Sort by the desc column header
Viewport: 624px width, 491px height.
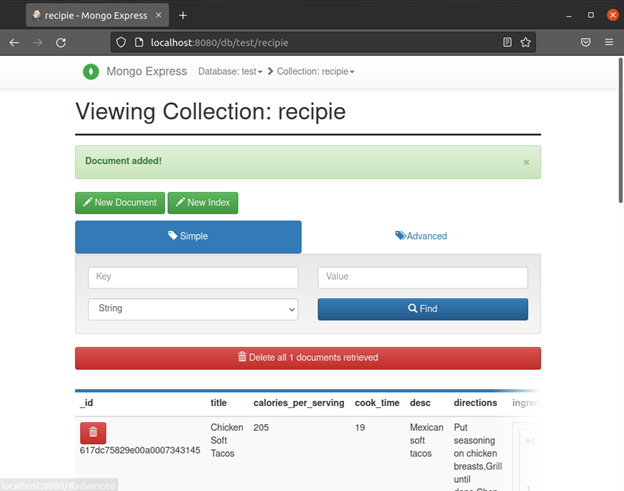click(420, 403)
